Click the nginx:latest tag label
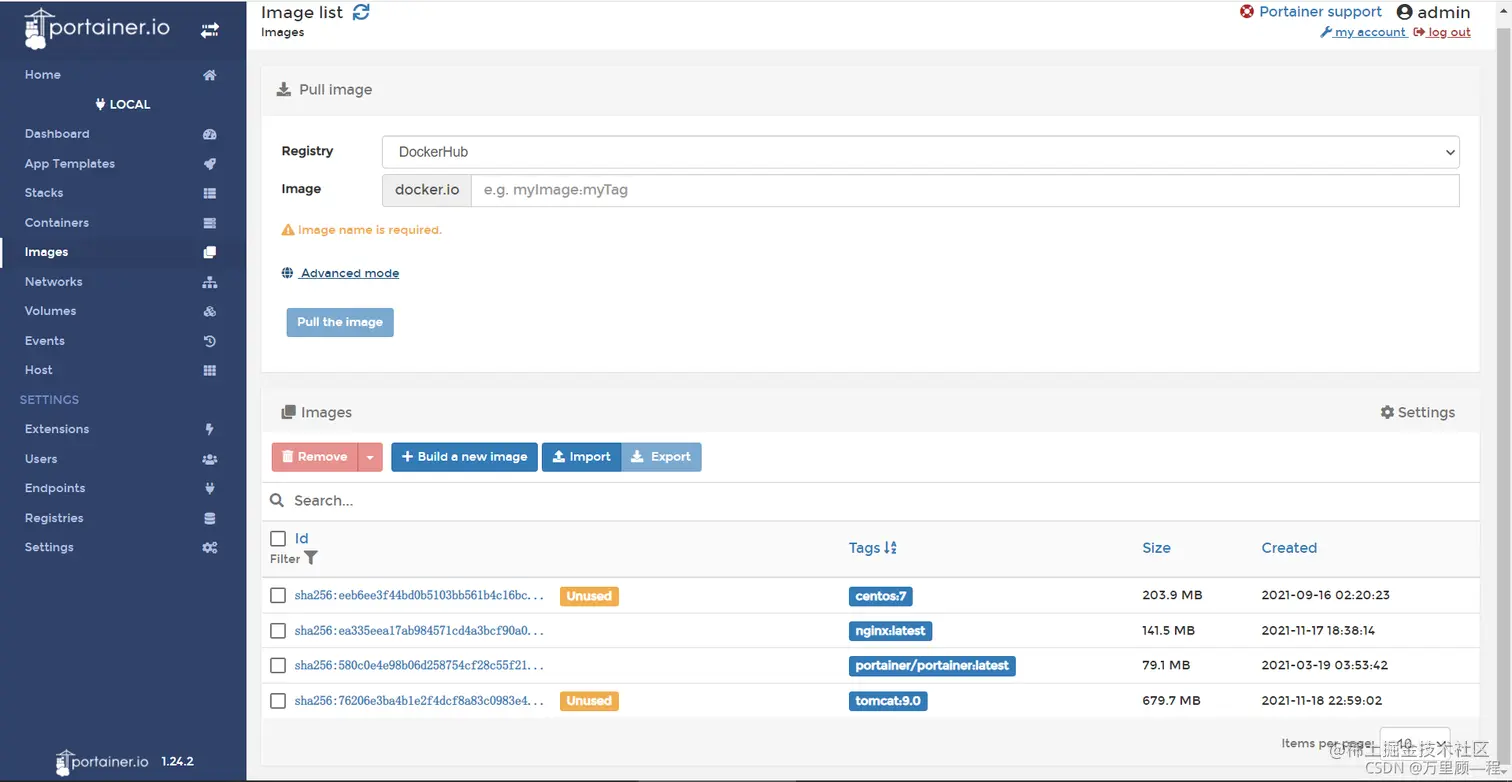Viewport: 1512px width, 782px height. pos(890,631)
